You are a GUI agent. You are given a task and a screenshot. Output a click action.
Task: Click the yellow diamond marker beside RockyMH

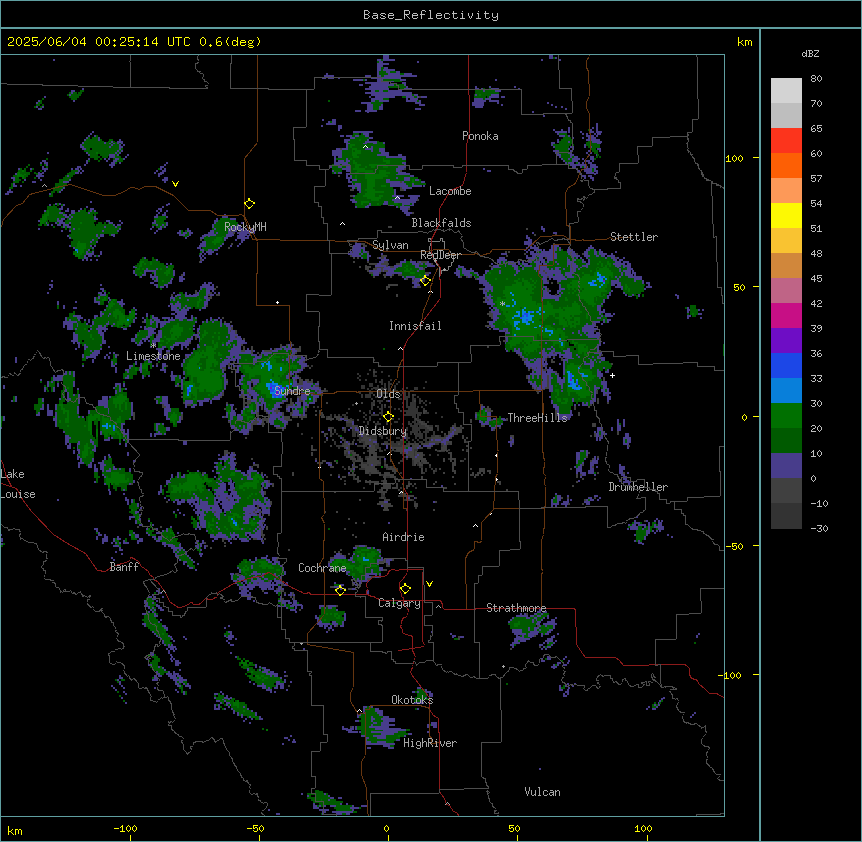click(x=250, y=204)
